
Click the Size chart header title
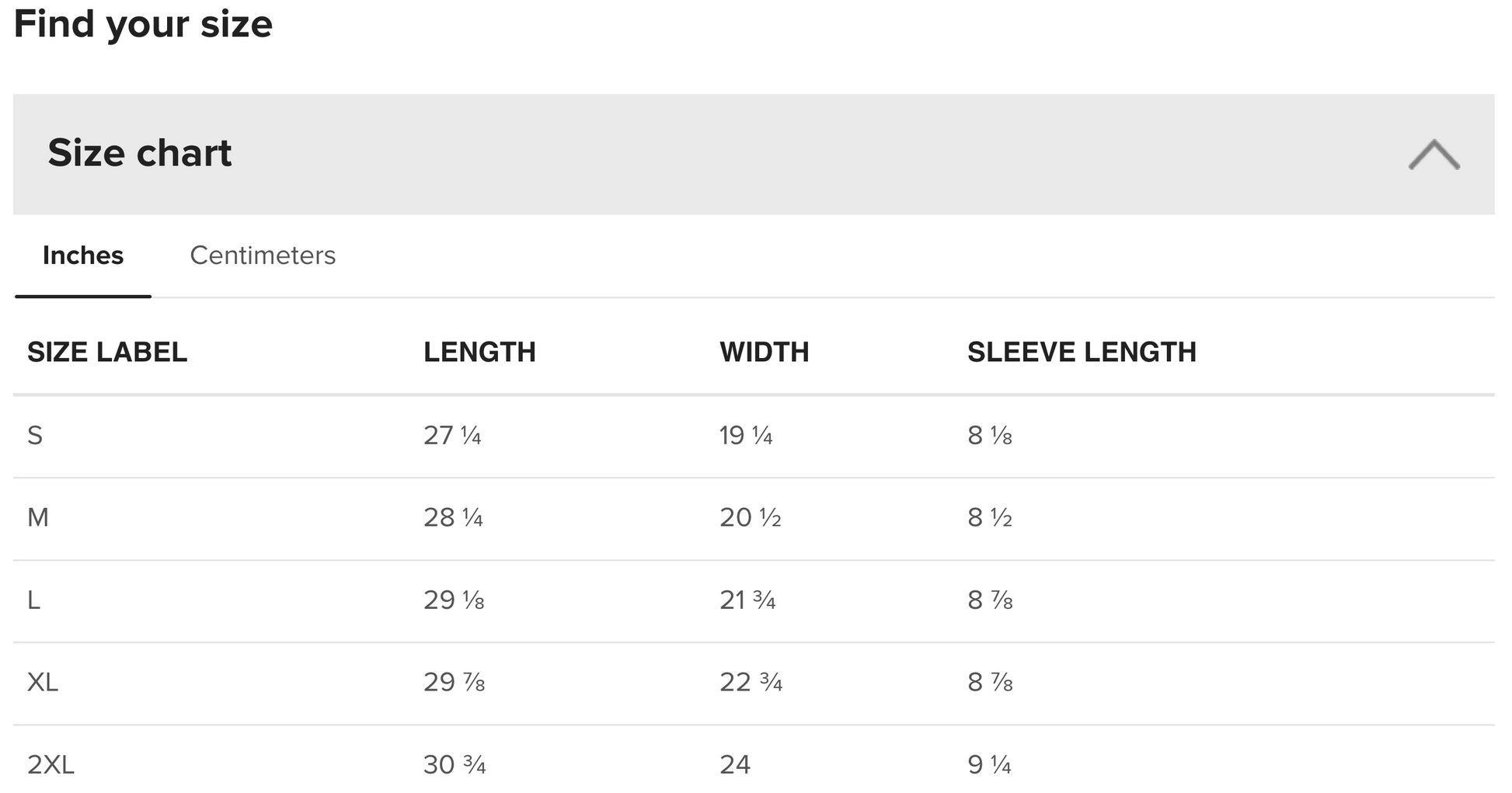click(x=140, y=153)
